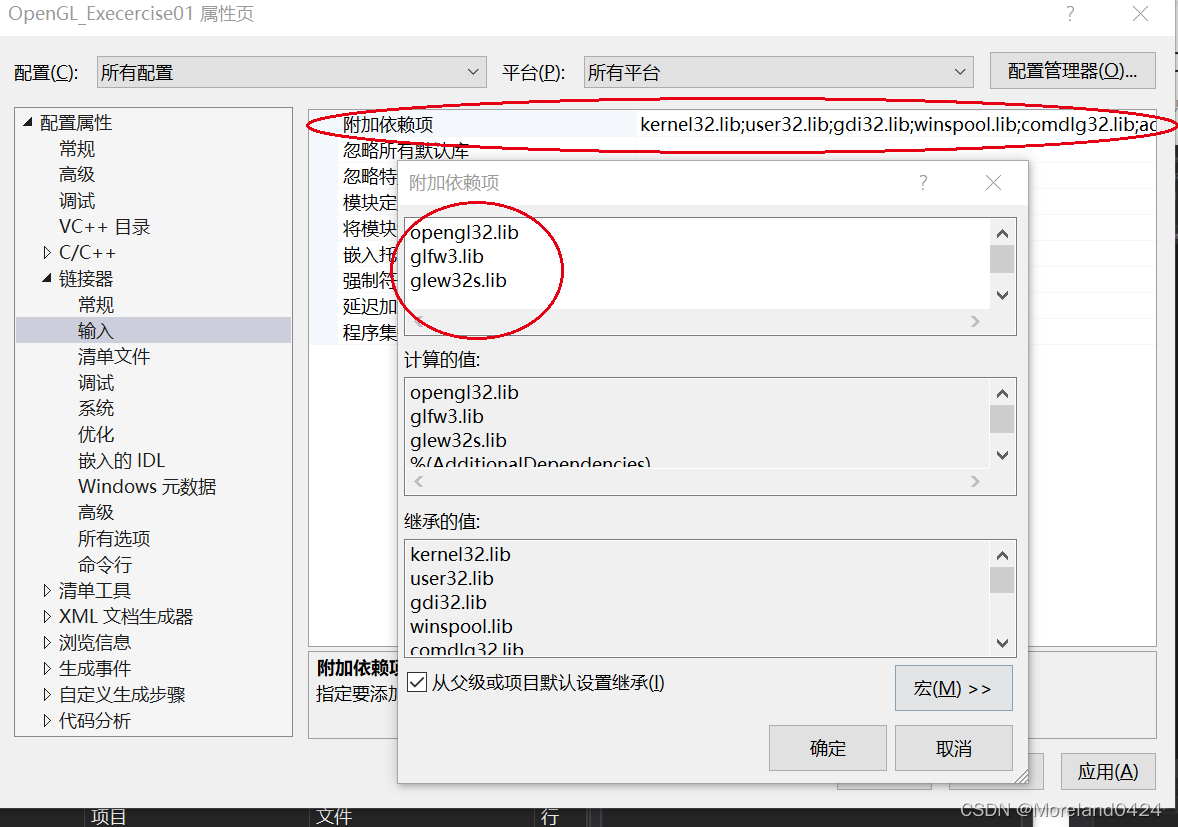Select 调试 under 链接器
1178x827 pixels.
pyautogui.click(x=96, y=382)
